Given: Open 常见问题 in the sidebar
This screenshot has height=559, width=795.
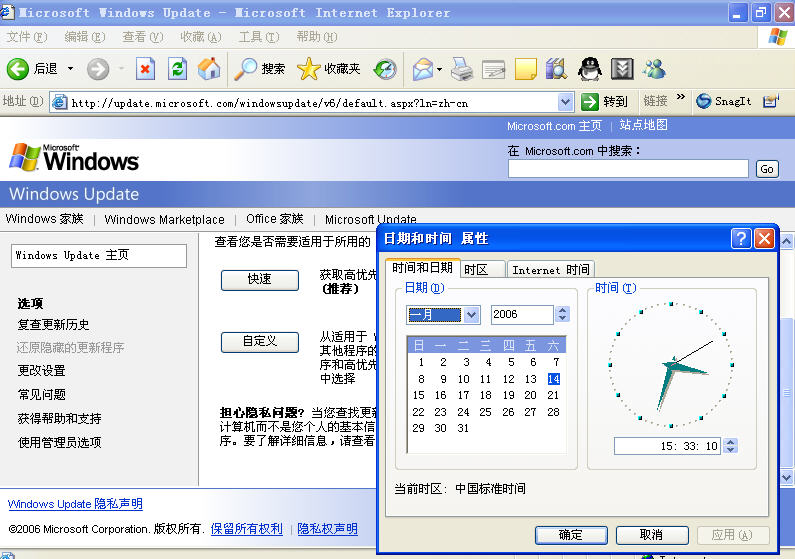Looking at the screenshot, I should pyautogui.click(x=42, y=394).
